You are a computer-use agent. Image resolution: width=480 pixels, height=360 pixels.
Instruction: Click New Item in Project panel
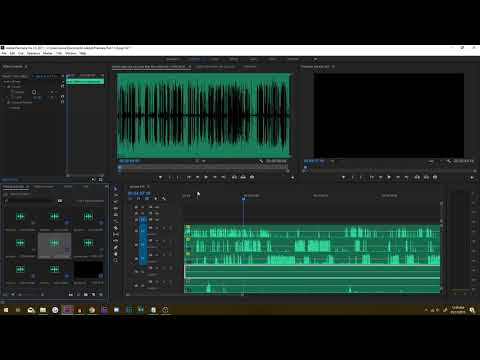pyautogui.click(x=93, y=294)
